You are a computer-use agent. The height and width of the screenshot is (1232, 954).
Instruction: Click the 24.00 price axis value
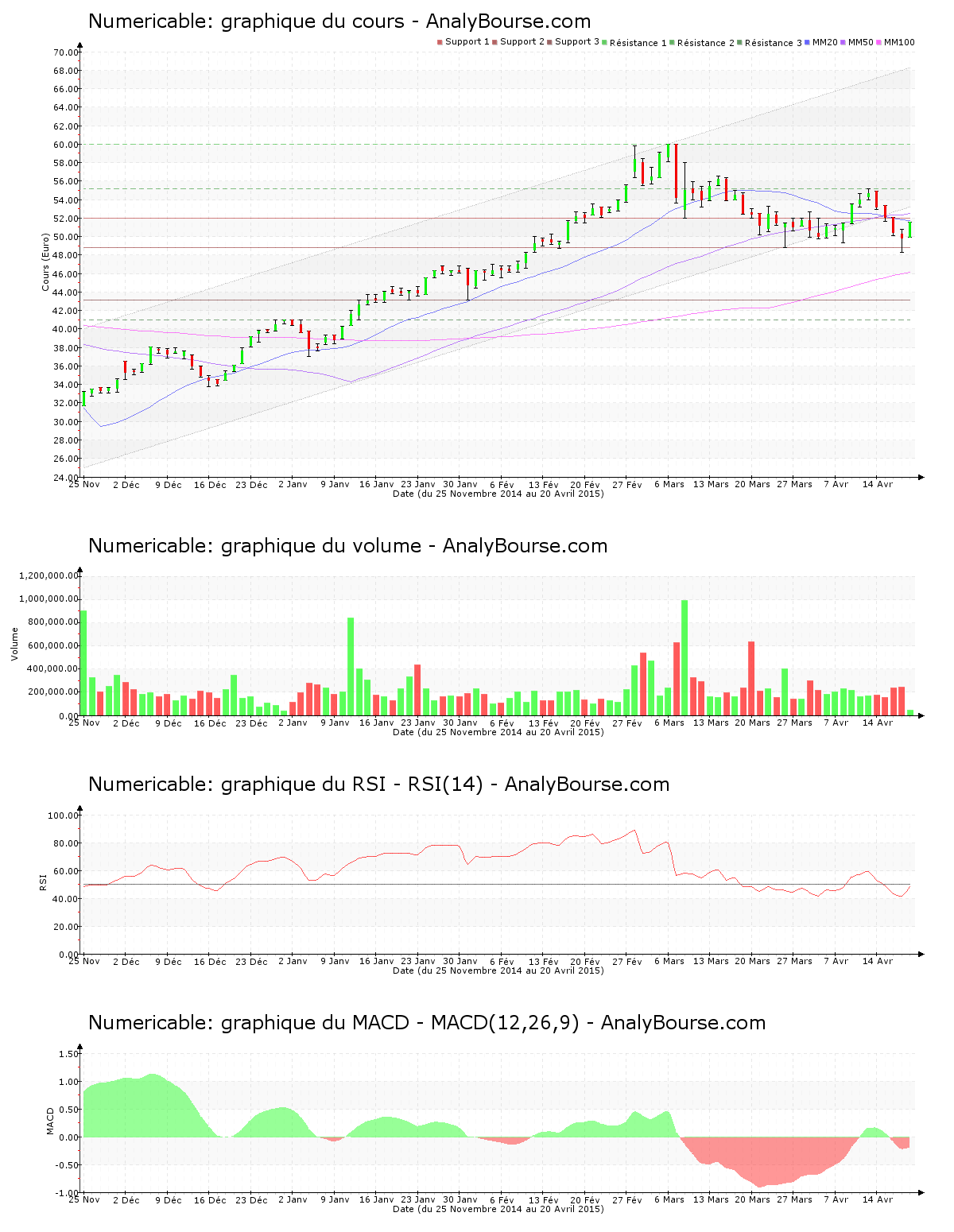[x=66, y=478]
